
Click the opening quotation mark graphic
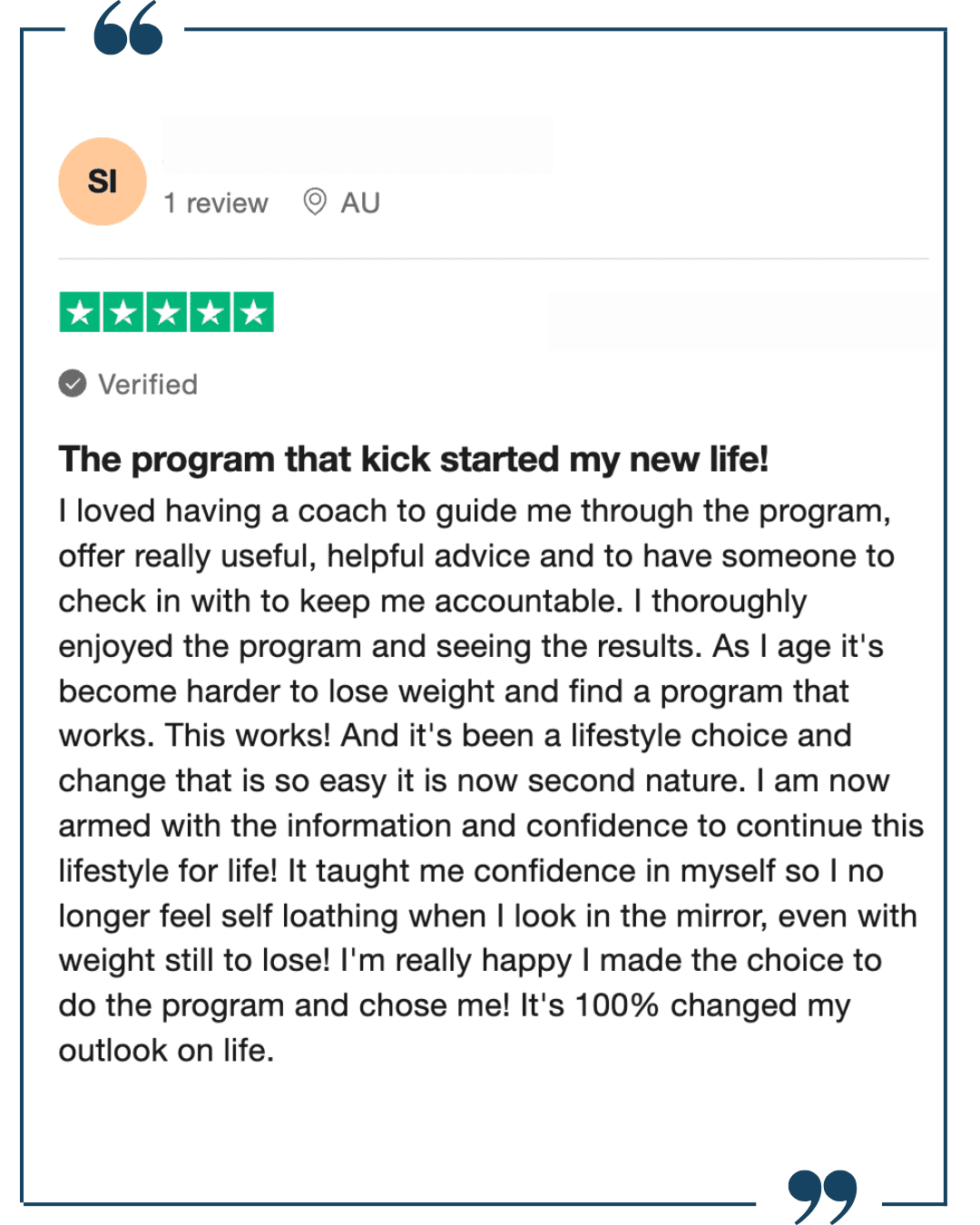tap(129, 28)
